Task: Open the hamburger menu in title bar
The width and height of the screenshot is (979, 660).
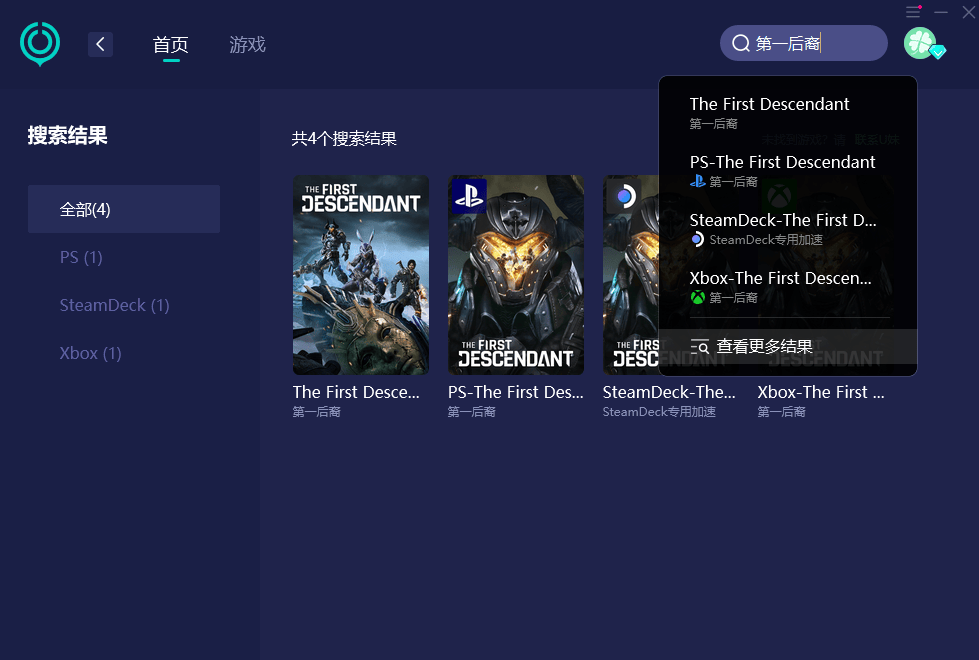Action: click(x=913, y=12)
